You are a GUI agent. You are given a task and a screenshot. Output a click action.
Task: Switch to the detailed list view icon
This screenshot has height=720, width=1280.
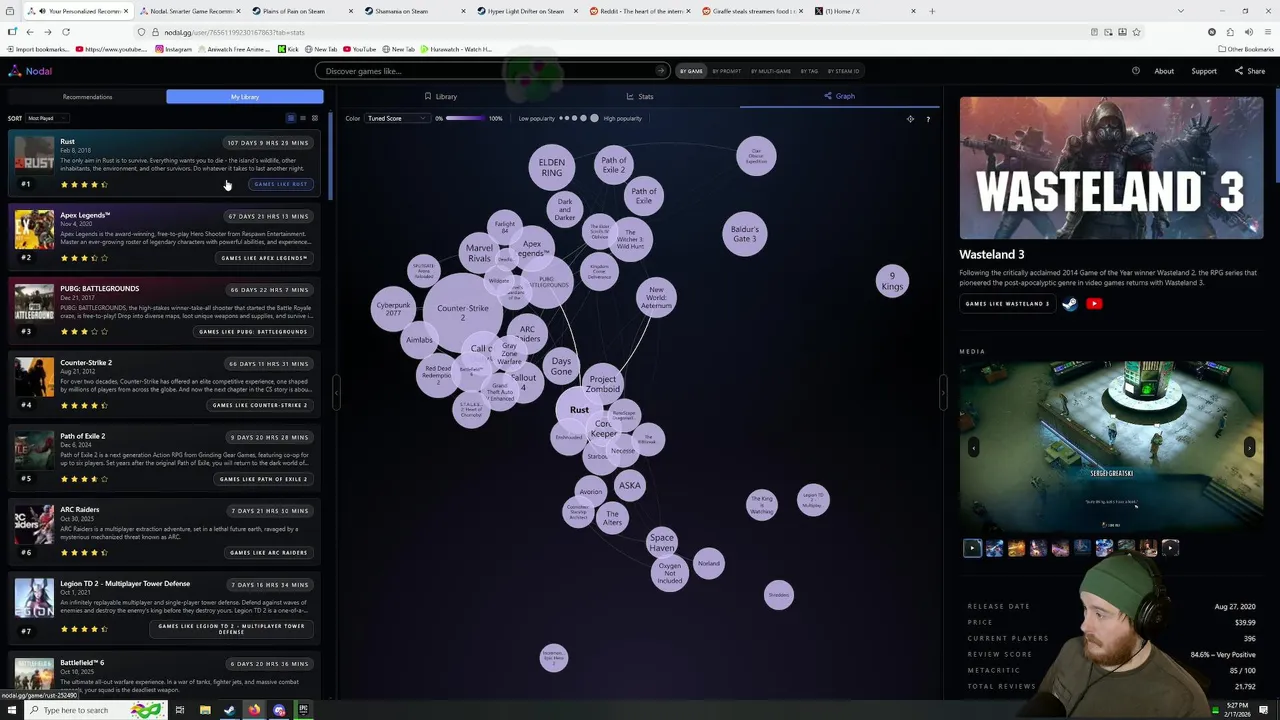click(x=291, y=118)
